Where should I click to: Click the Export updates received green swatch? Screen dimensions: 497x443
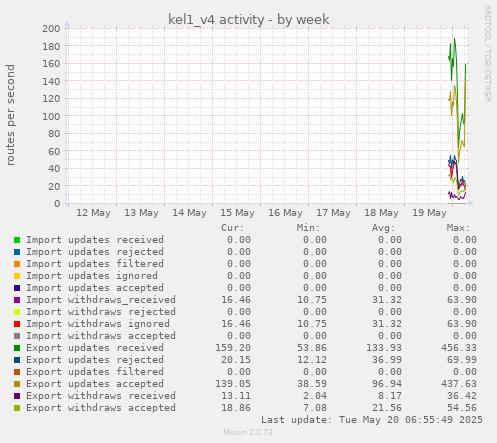(17, 348)
